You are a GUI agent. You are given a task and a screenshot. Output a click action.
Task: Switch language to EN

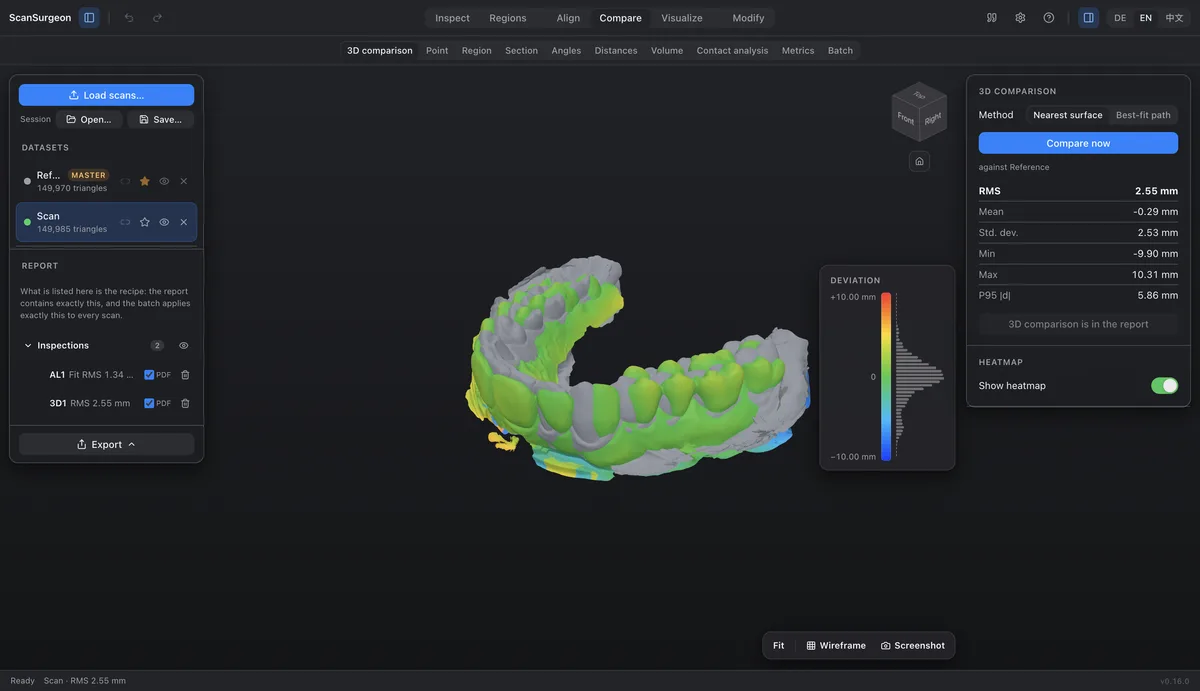[x=1146, y=18]
